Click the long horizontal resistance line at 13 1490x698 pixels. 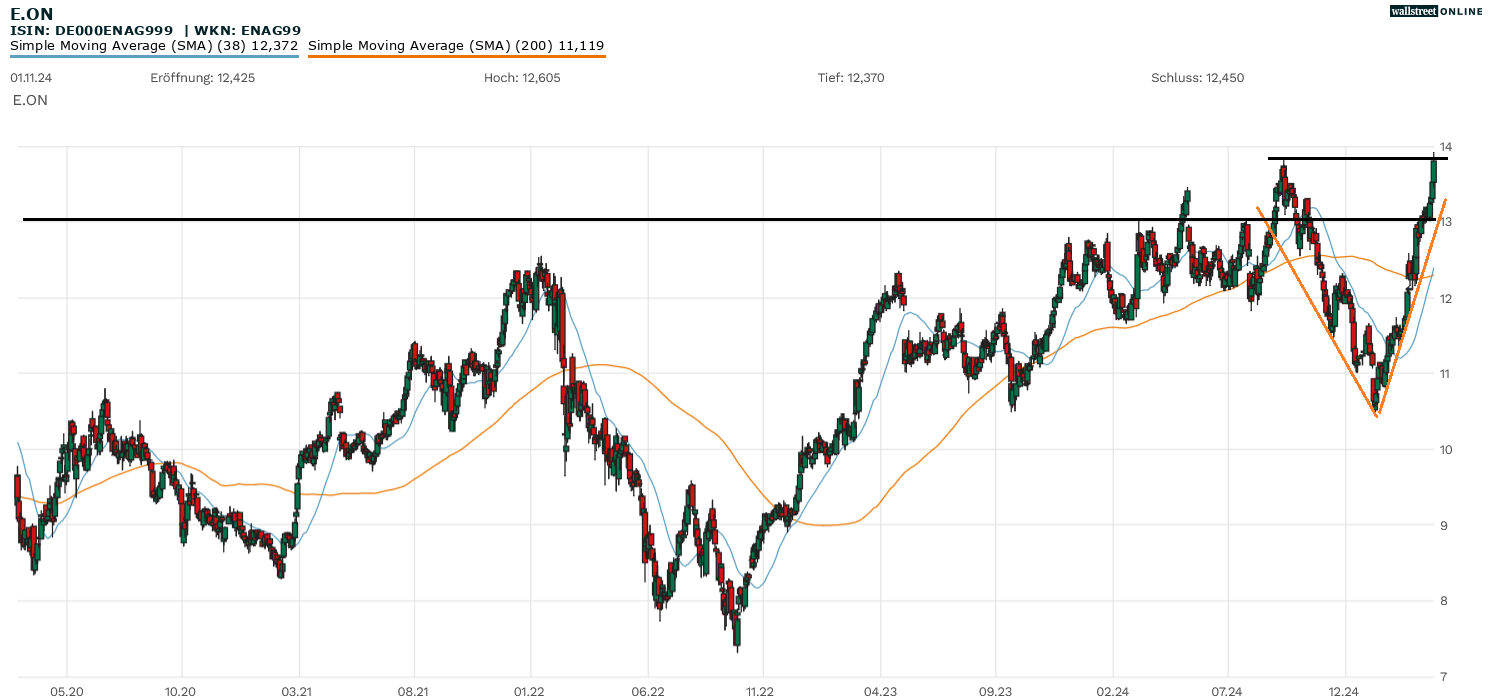(x=600, y=219)
